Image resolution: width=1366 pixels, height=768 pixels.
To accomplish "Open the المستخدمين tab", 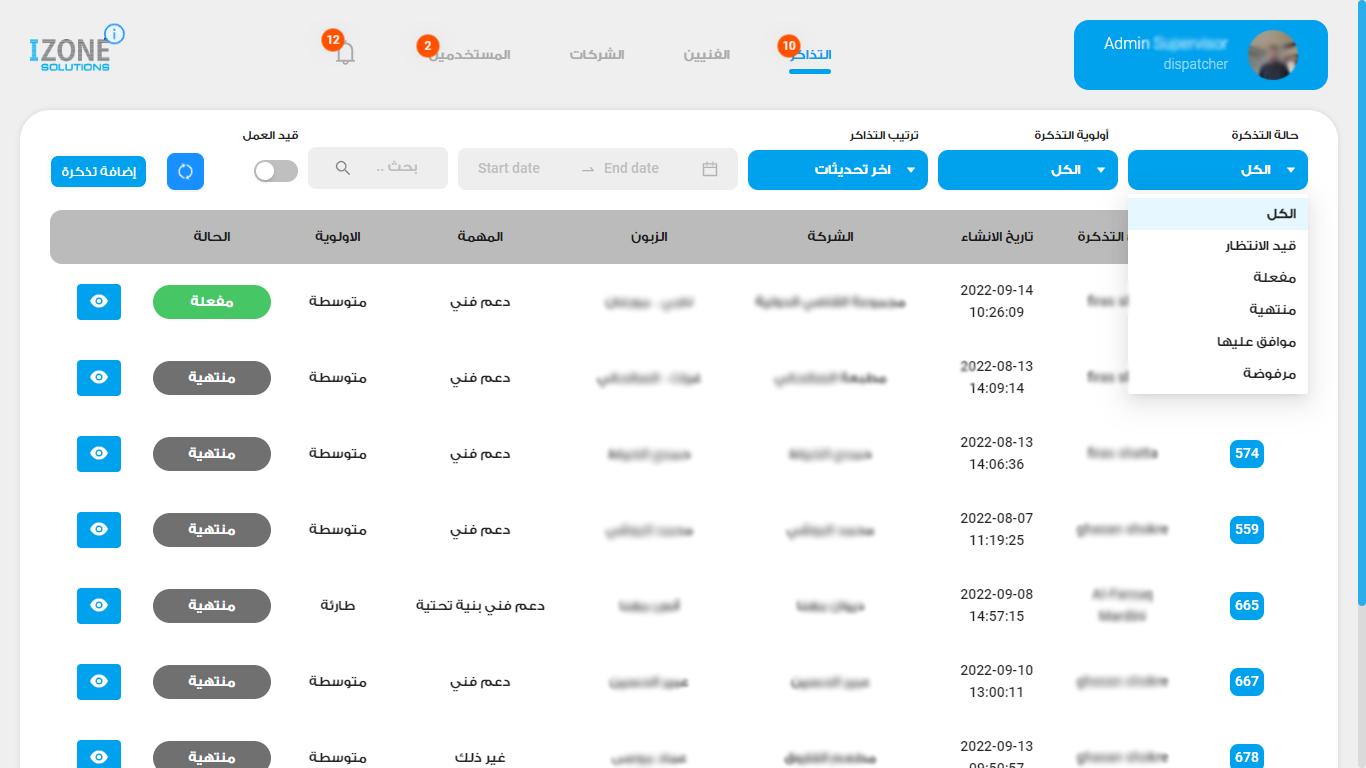I will pos(470,54).
